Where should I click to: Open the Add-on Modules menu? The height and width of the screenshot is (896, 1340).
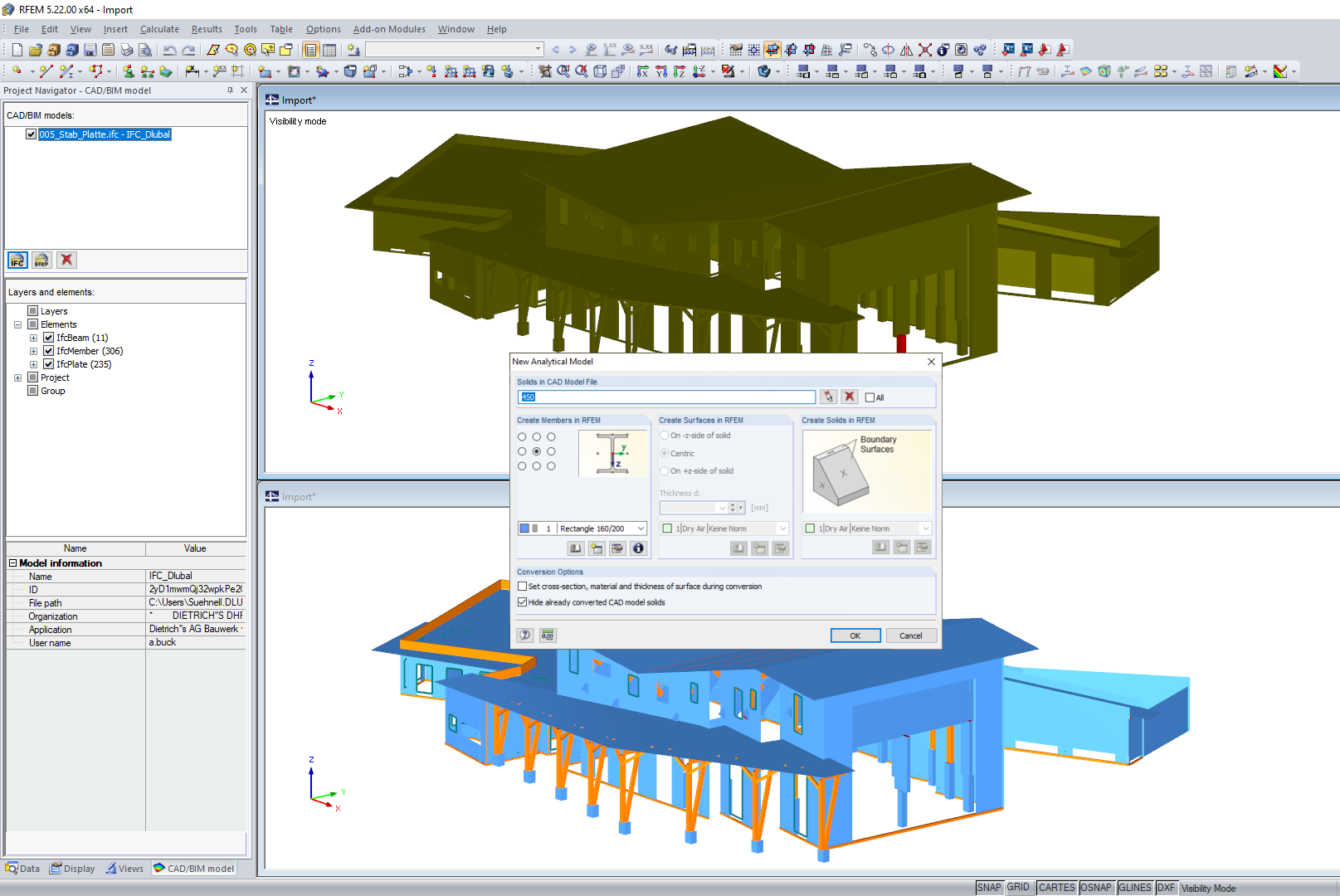[x=389, y=29]
